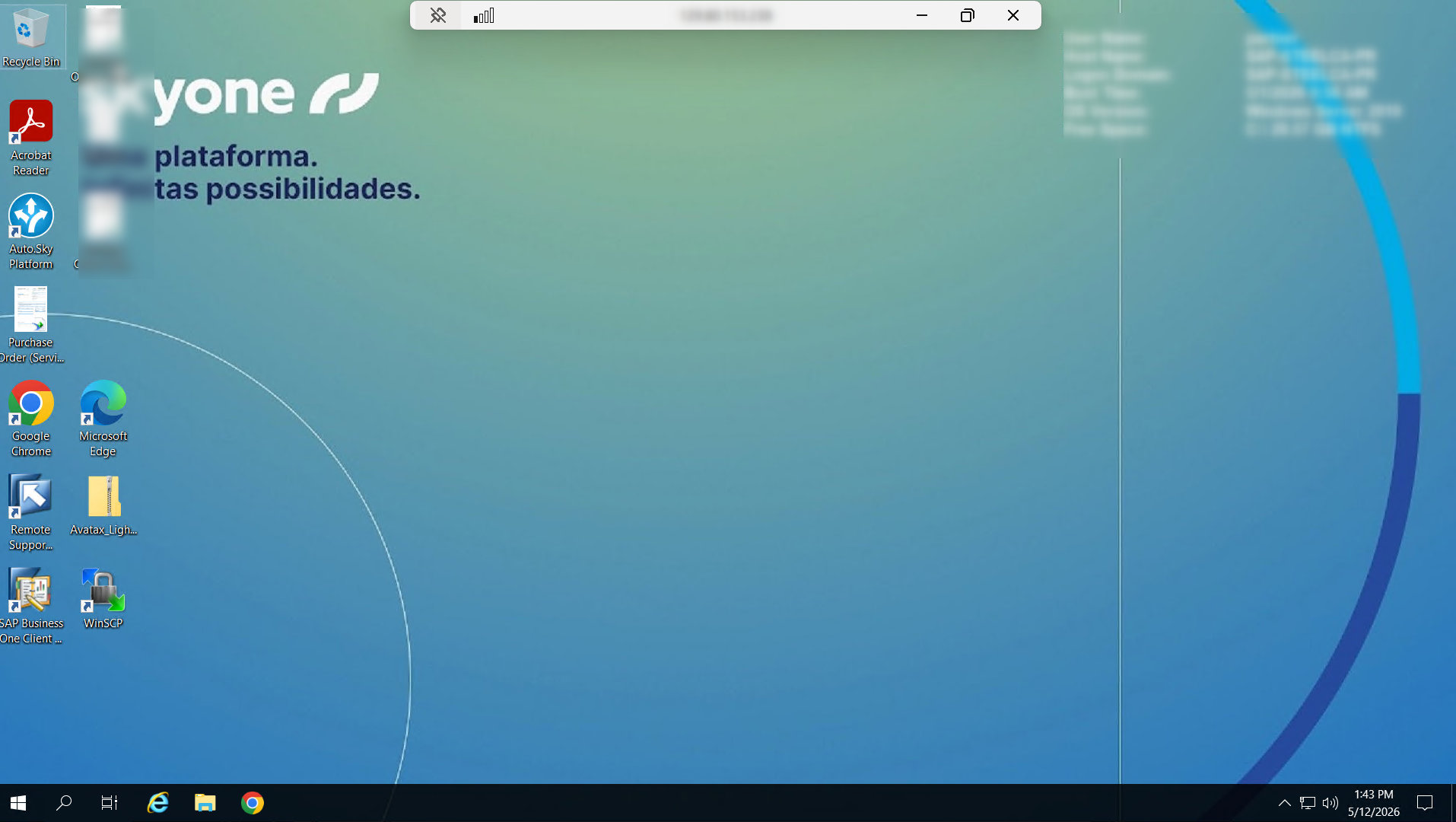Open the clock showing 1:43 PM

[x=1374, y=803]
